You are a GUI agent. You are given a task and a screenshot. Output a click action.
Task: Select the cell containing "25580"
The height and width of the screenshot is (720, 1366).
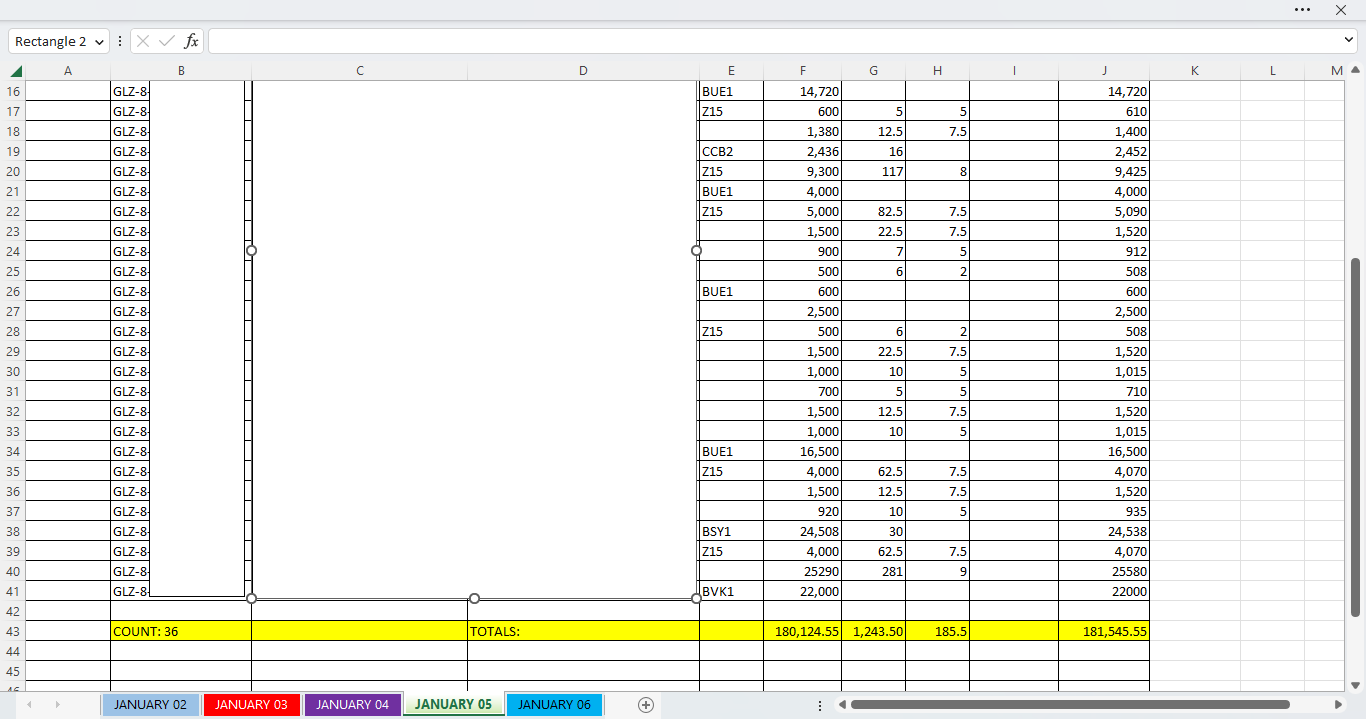click(1104, 571)
